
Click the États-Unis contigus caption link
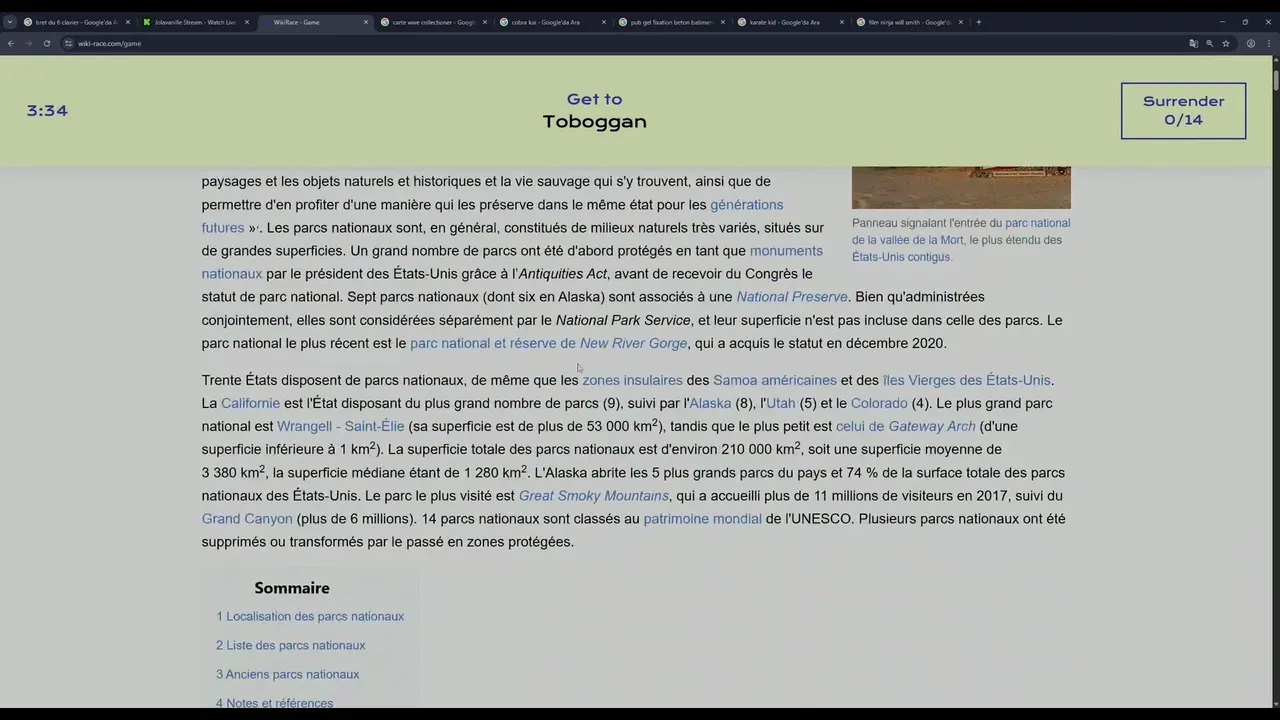click(902, 257)
